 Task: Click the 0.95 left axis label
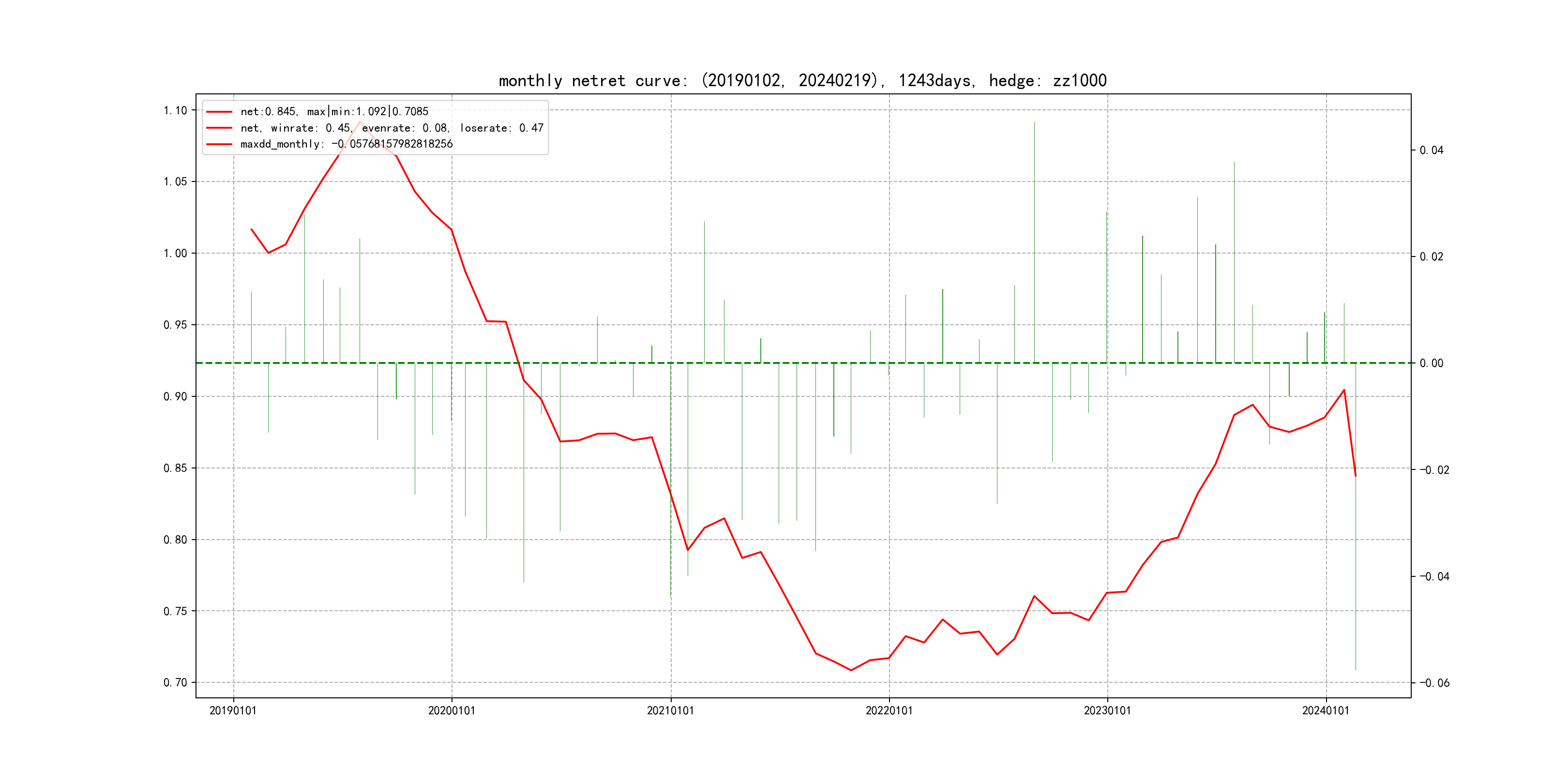(x=175, y=325)
